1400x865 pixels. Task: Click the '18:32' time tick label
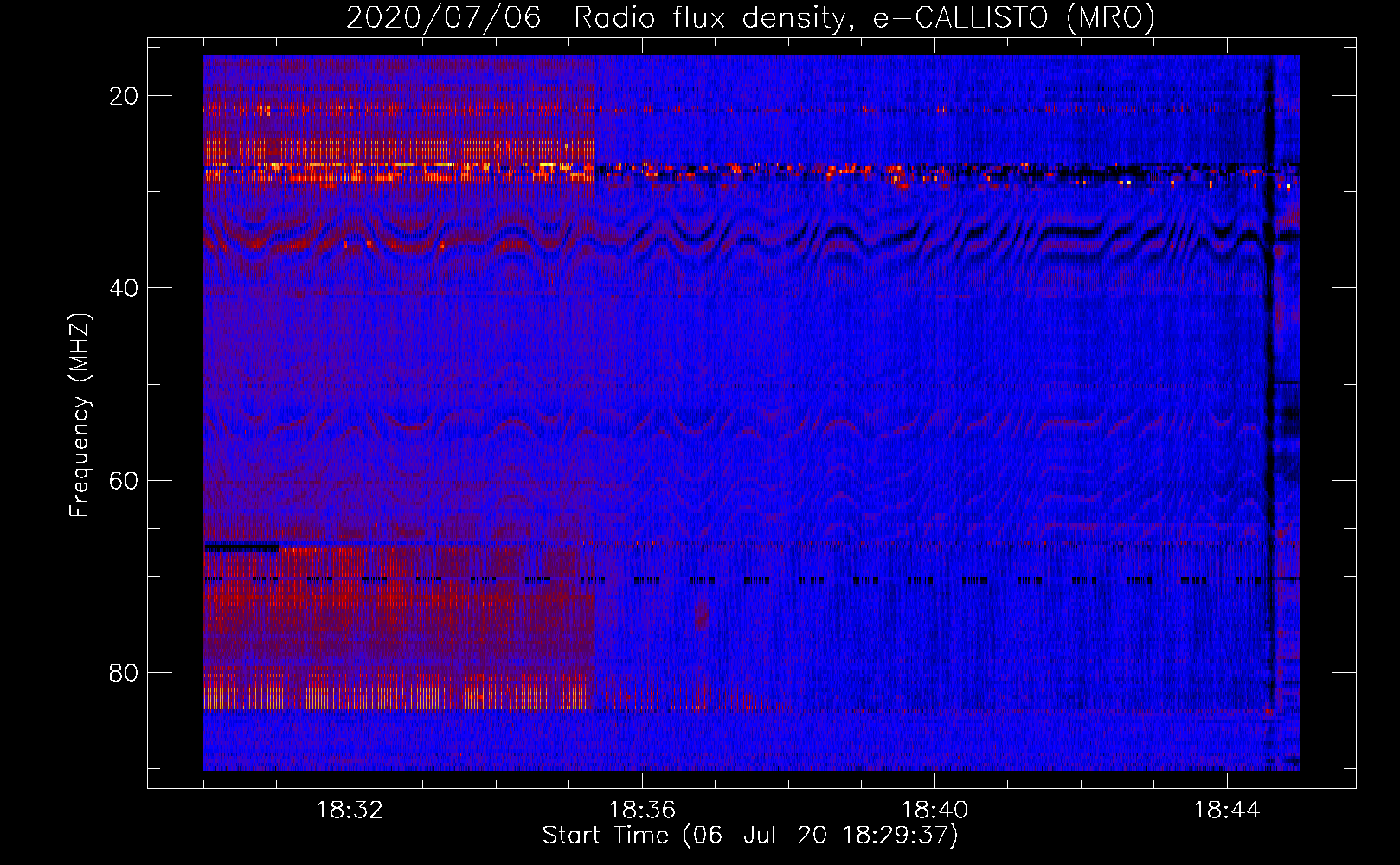coord(350,811)
